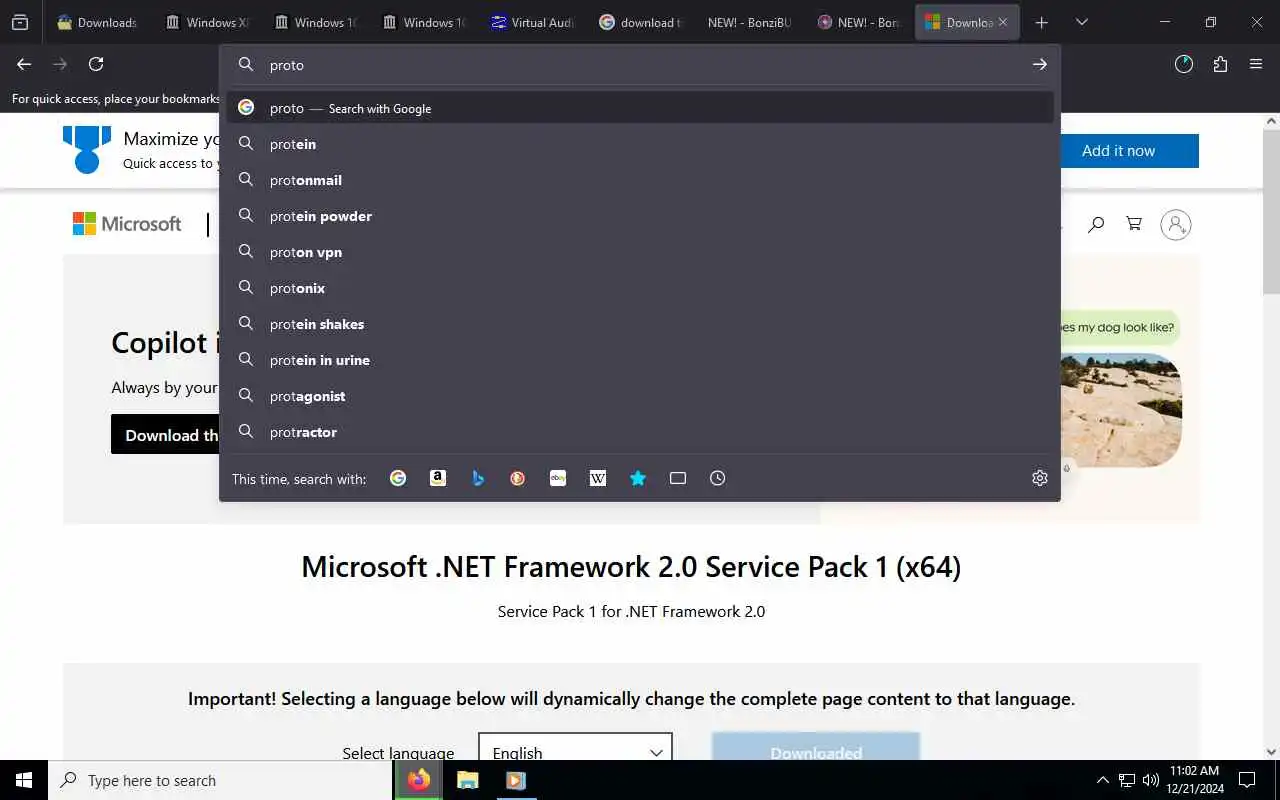Search with Google one-off icon
Screen dimensions: 1280x800
[398, 478]
